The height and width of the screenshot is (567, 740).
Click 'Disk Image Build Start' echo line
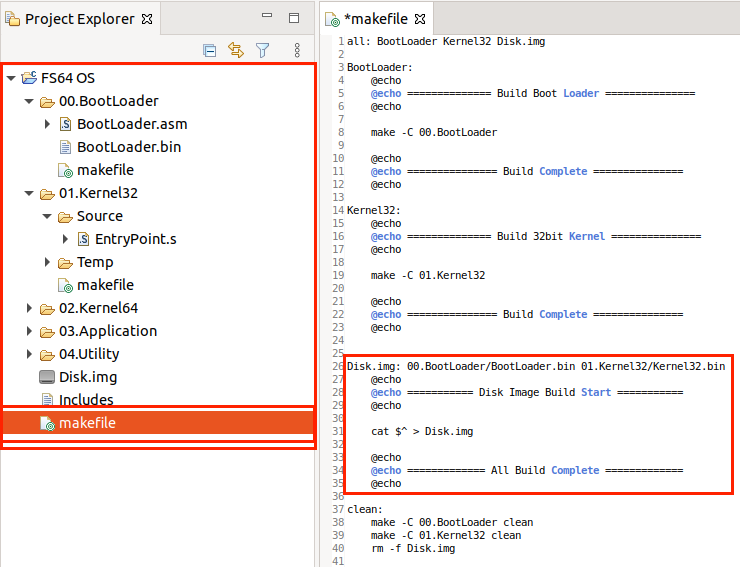tap(527, 393)
